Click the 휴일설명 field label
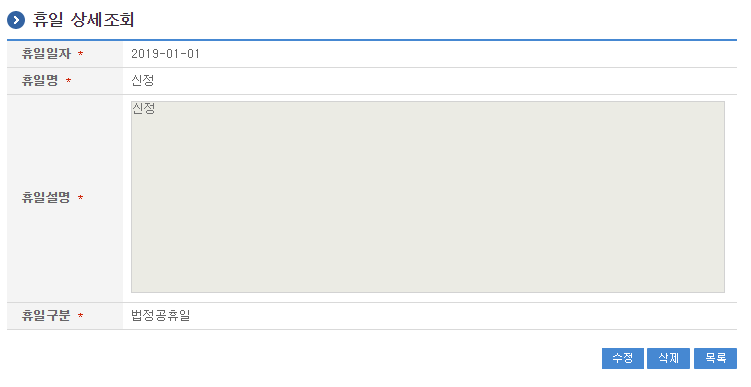Screen dimensions: 751x387 coord(46,197)
